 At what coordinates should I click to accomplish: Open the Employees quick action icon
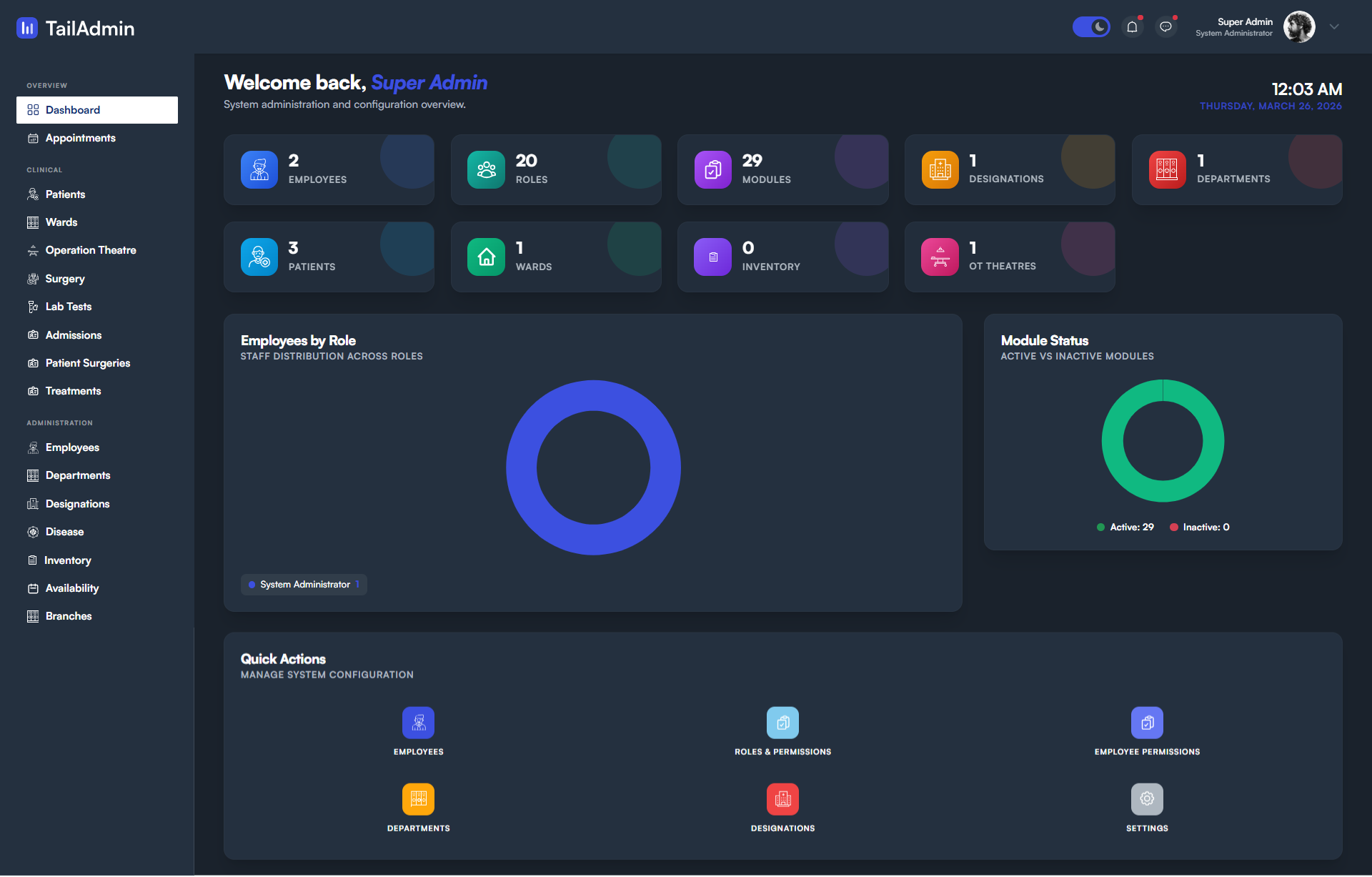[x=418, y=723]
